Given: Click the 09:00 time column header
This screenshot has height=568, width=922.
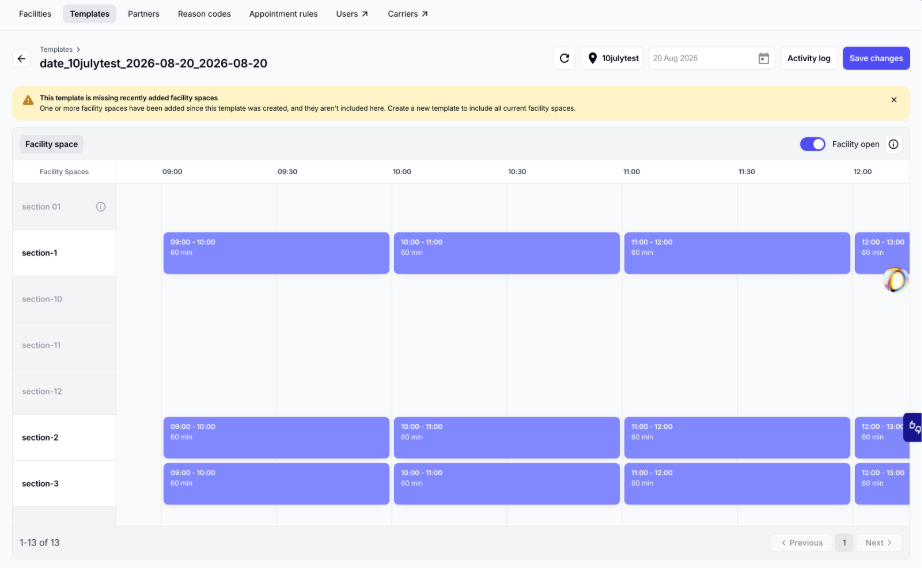Looking at the screenshot, I should pyautogui.click(x=172, y=172).
